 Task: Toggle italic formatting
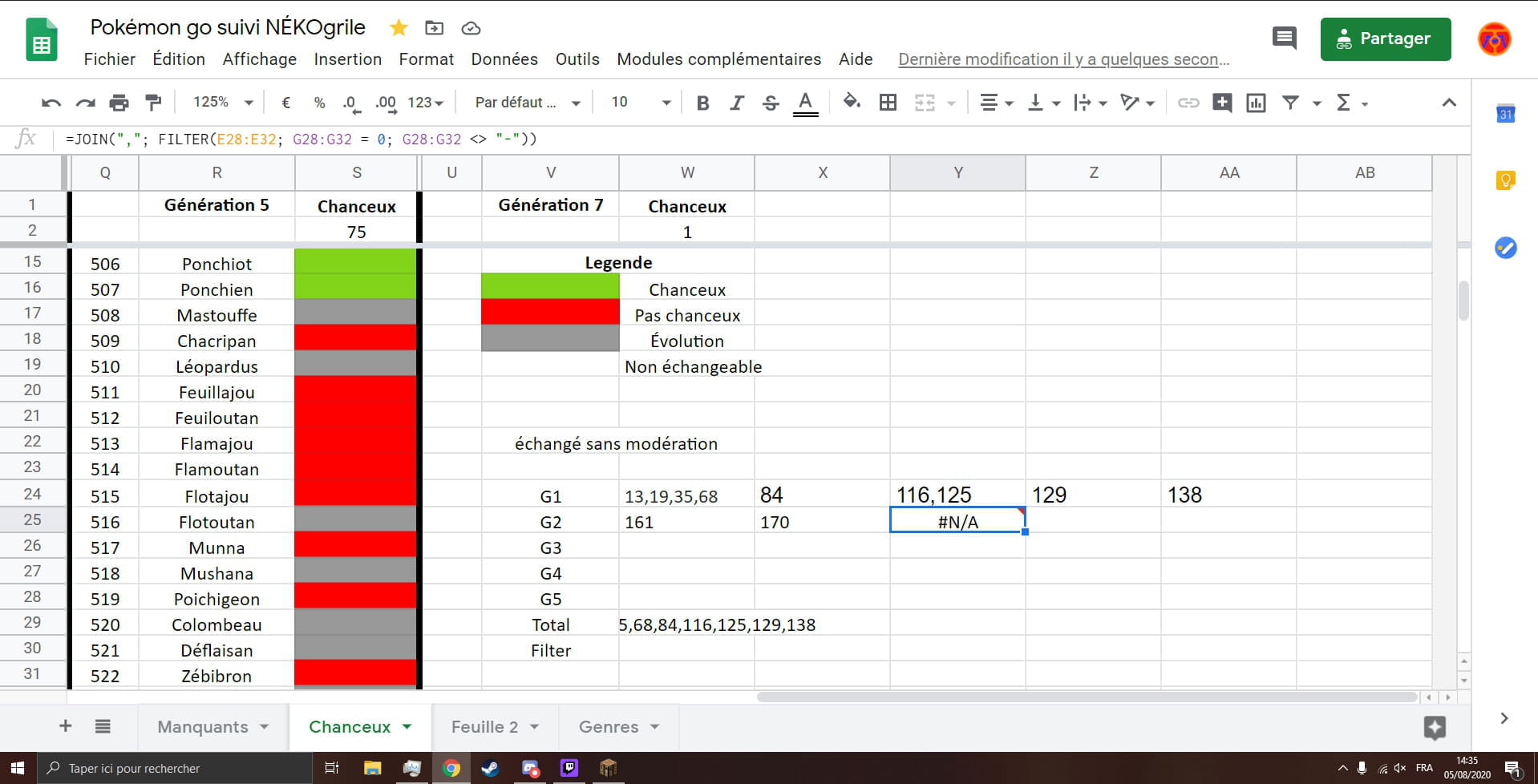pos(736,103)
